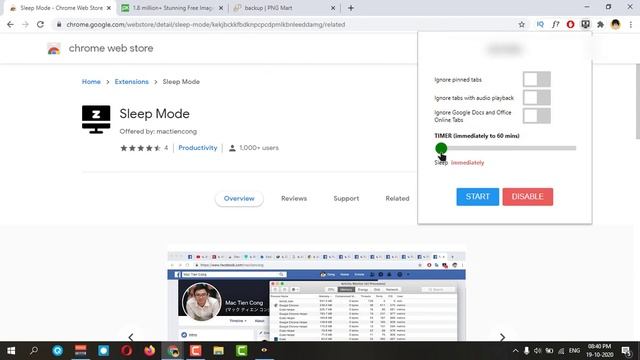Open the red Camtasia taskbar icon

coord(196,351)
